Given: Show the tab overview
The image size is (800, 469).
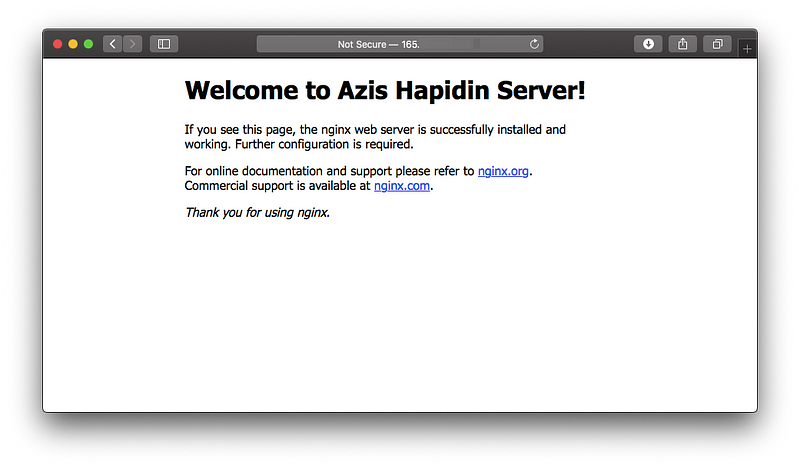Looking at the screenshot, I should [717, 44].
